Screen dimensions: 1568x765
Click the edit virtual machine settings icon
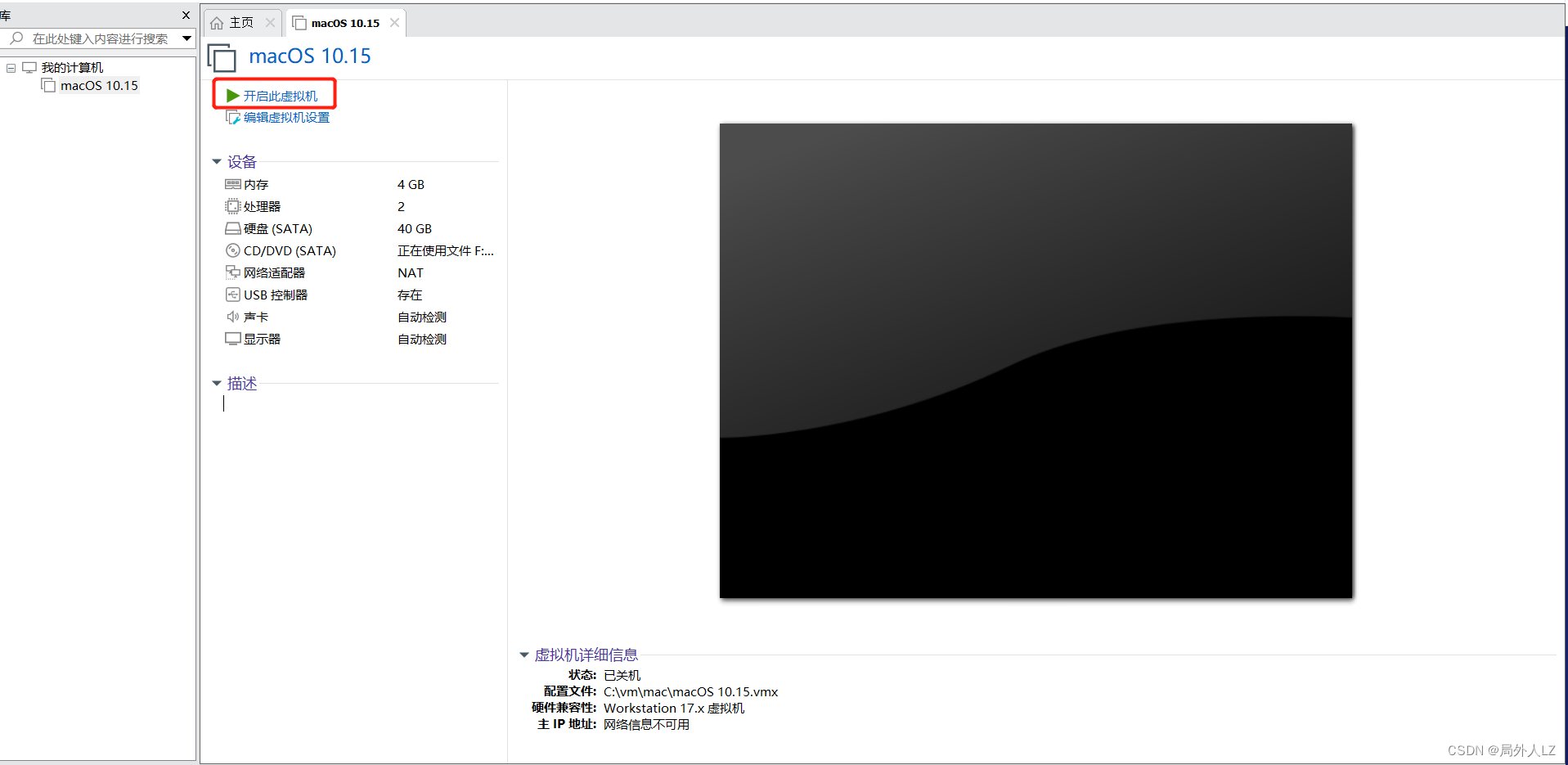pos(233,118)
